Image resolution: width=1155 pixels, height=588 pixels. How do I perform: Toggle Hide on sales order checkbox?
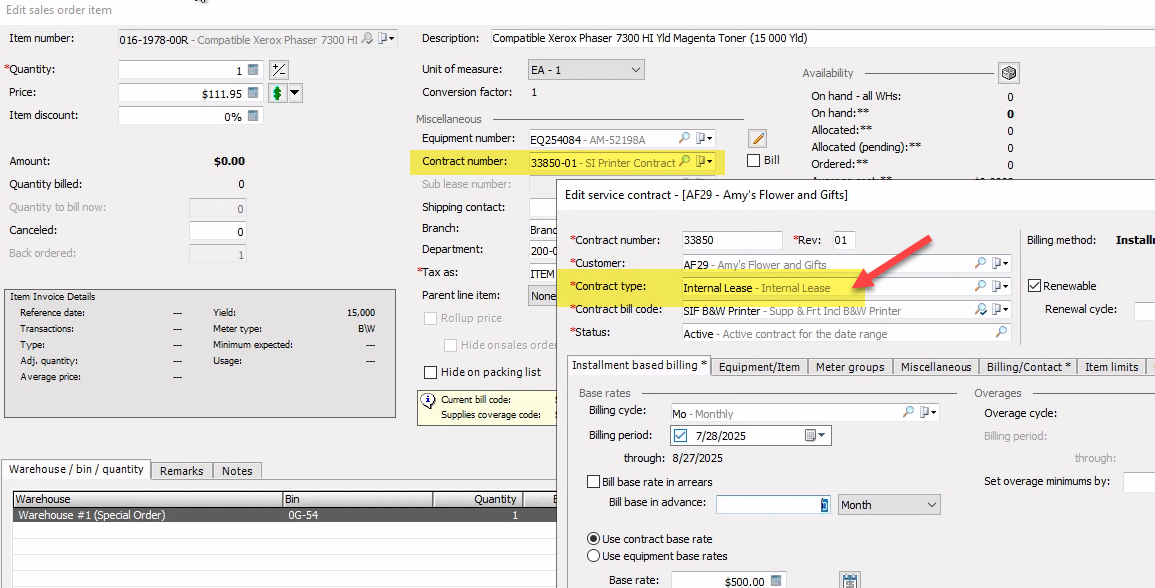coord(450,345)
